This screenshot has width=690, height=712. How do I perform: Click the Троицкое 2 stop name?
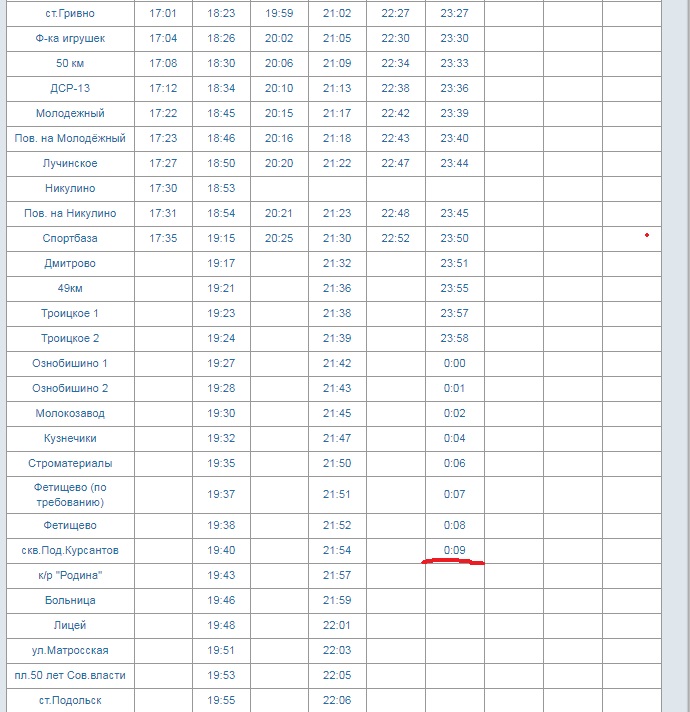pos(68,338)
